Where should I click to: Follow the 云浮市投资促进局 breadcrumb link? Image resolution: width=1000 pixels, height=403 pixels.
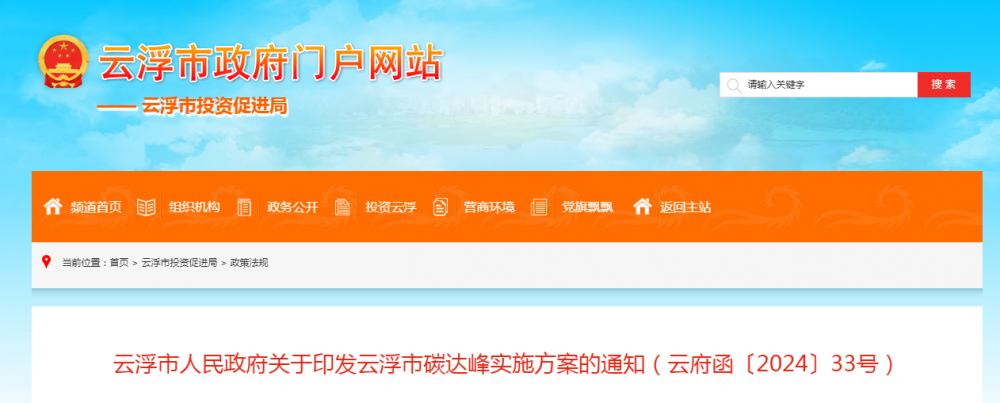point(179,263)
